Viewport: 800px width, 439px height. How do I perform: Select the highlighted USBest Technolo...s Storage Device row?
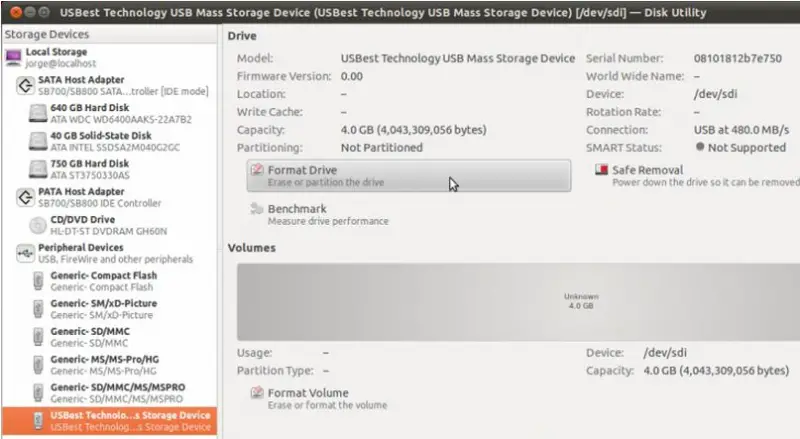point(109,421)
